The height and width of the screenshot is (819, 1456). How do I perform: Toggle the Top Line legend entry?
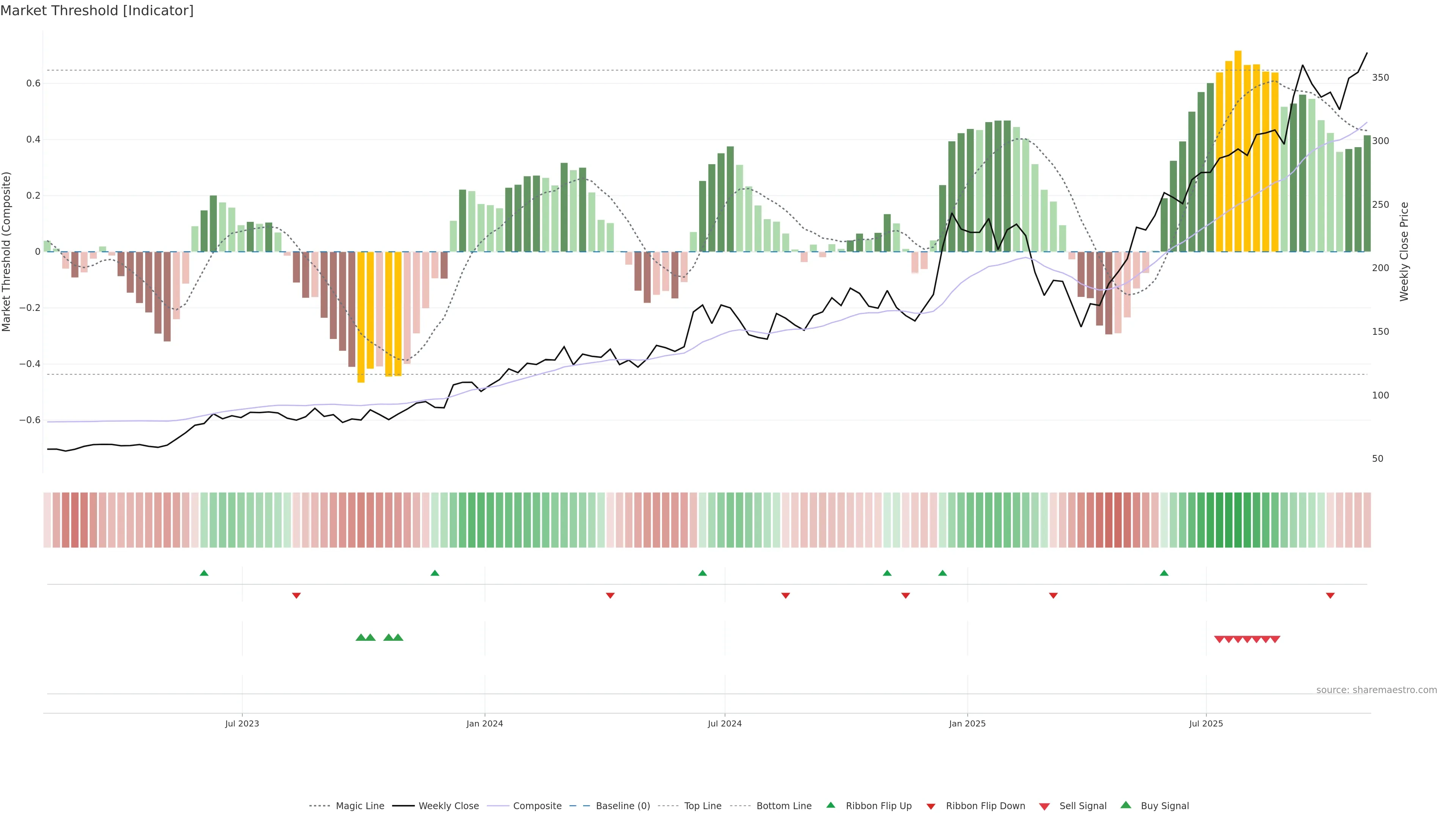[x=703, y=805]
